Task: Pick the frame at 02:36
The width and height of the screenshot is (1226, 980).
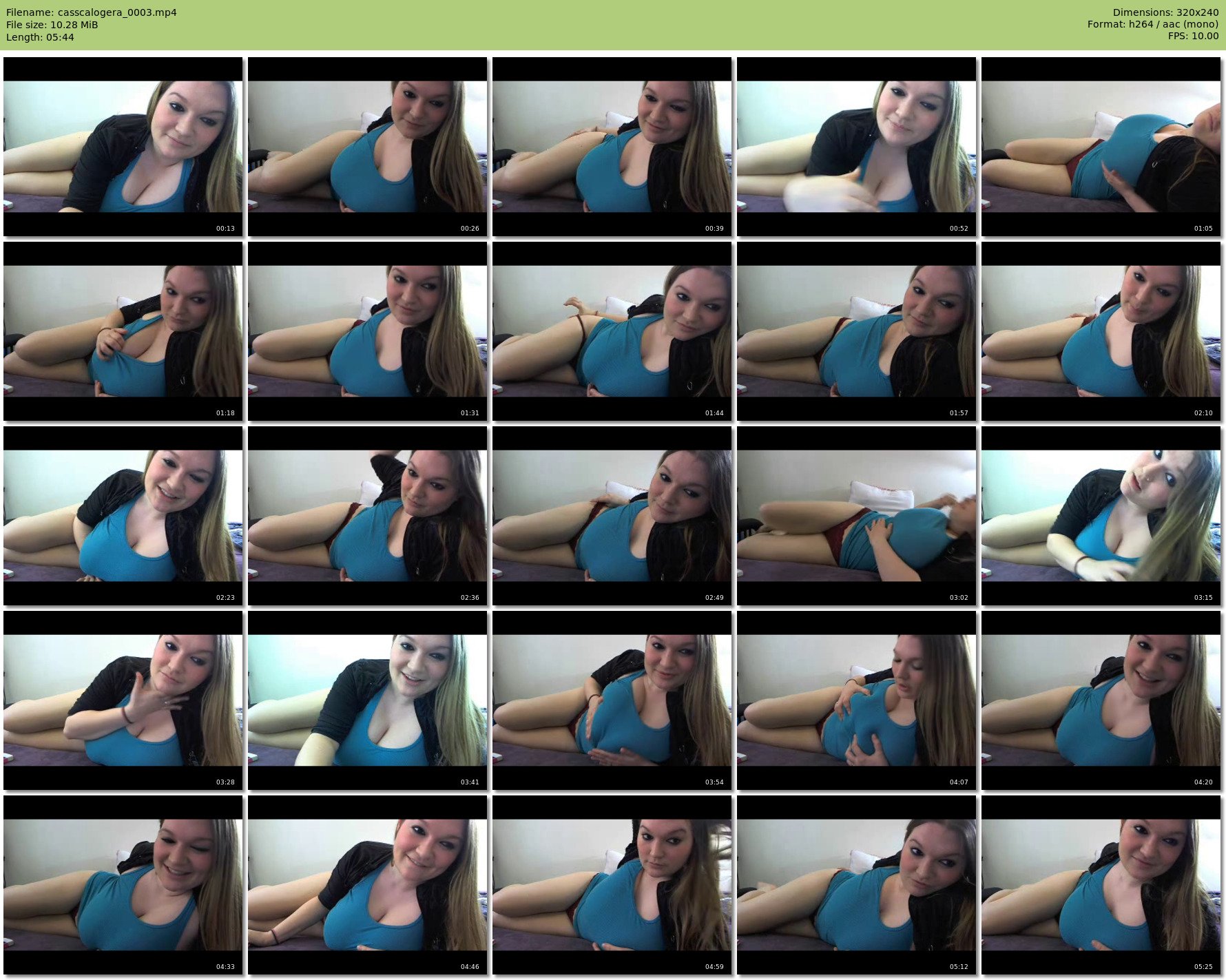Action: click(x=368, y=516)
